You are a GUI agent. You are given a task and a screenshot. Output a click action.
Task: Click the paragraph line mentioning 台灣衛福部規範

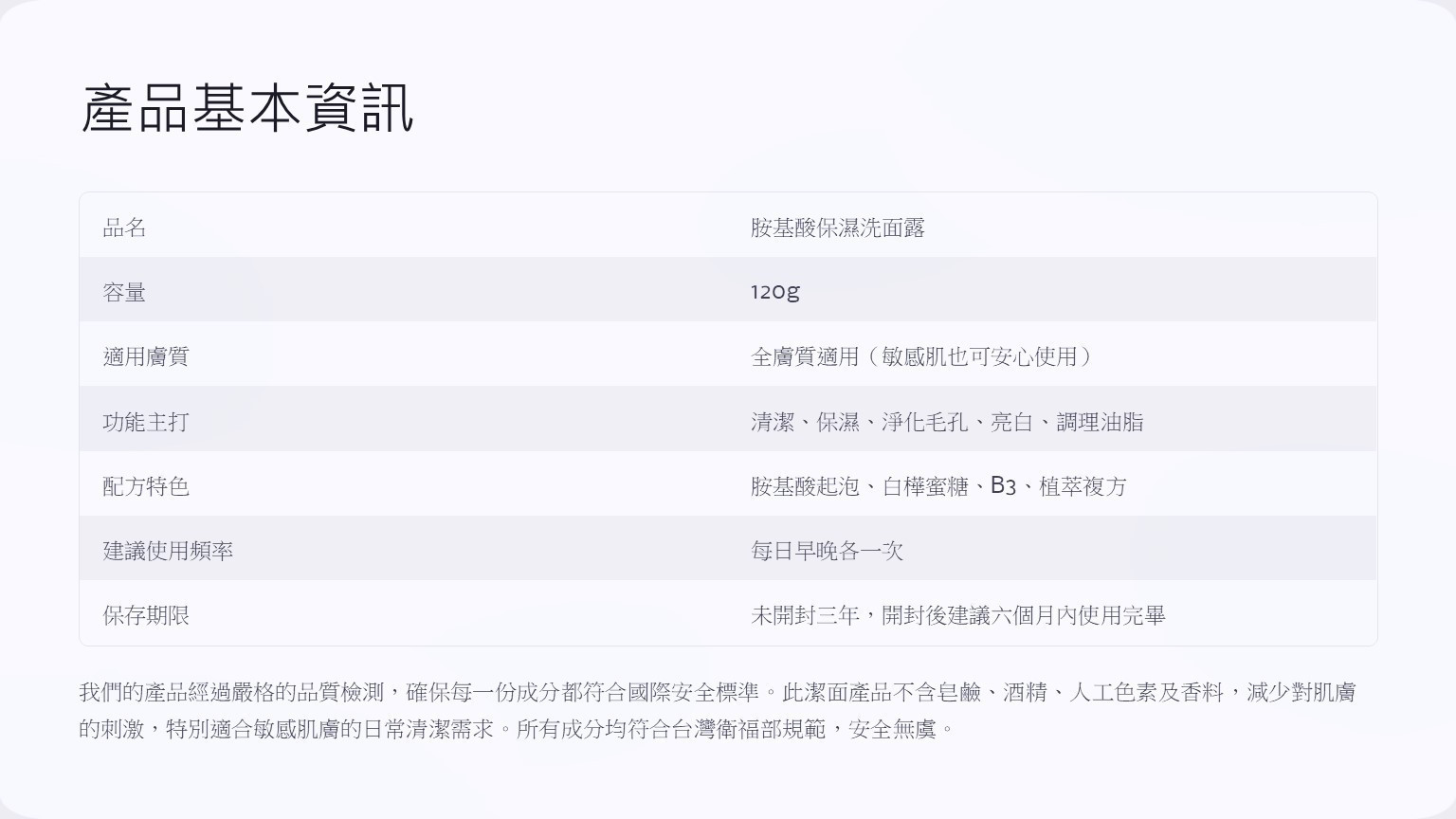[x=518, y=729]
